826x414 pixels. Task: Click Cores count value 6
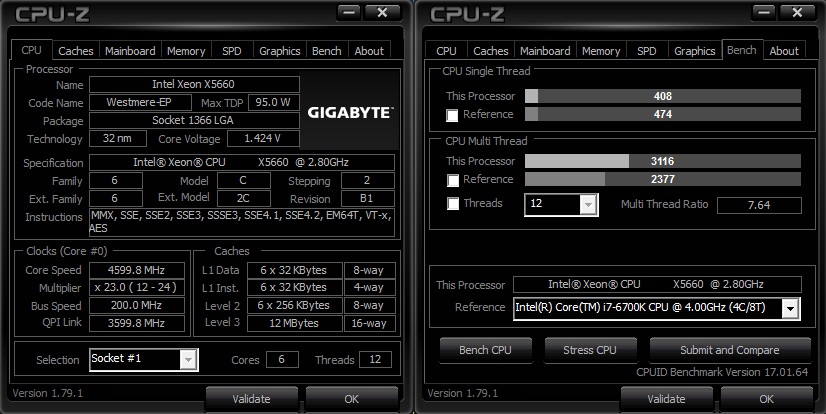coord(282,360)
